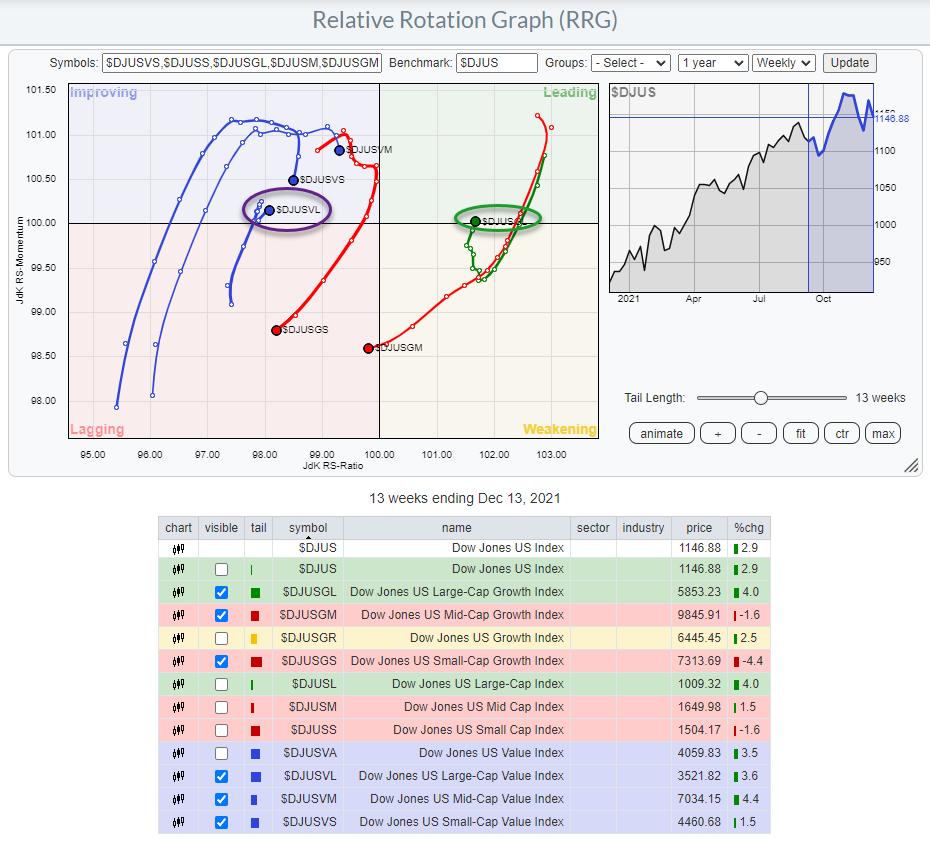Image resolution: width=930 pixels, height=843 pixels.
Task: Open the Weekly timeframe dropdown
Action: 784,63
